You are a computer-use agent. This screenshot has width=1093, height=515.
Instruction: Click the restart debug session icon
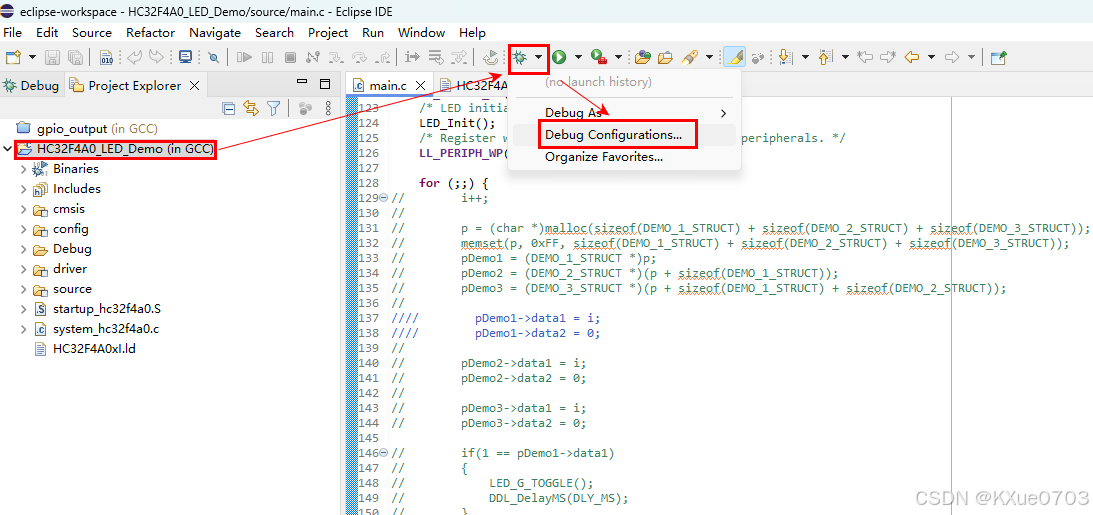point(491,57)
